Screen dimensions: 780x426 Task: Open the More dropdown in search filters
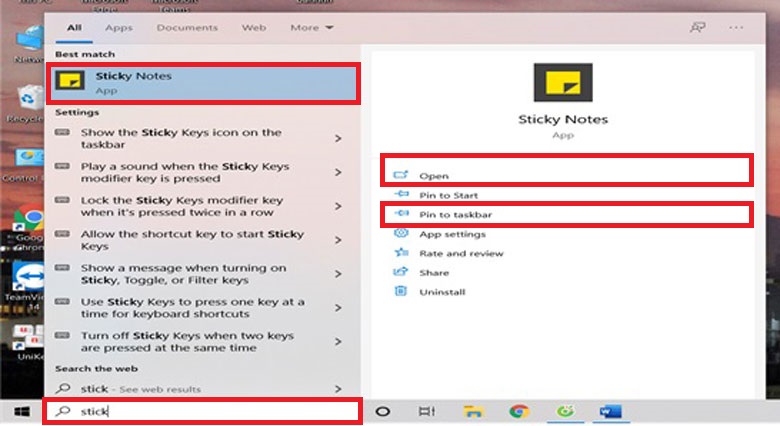pos(312,28)
